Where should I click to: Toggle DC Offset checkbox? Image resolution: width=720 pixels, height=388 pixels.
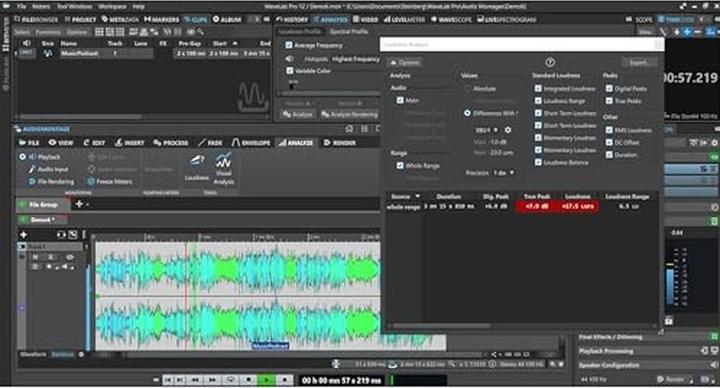609,142
